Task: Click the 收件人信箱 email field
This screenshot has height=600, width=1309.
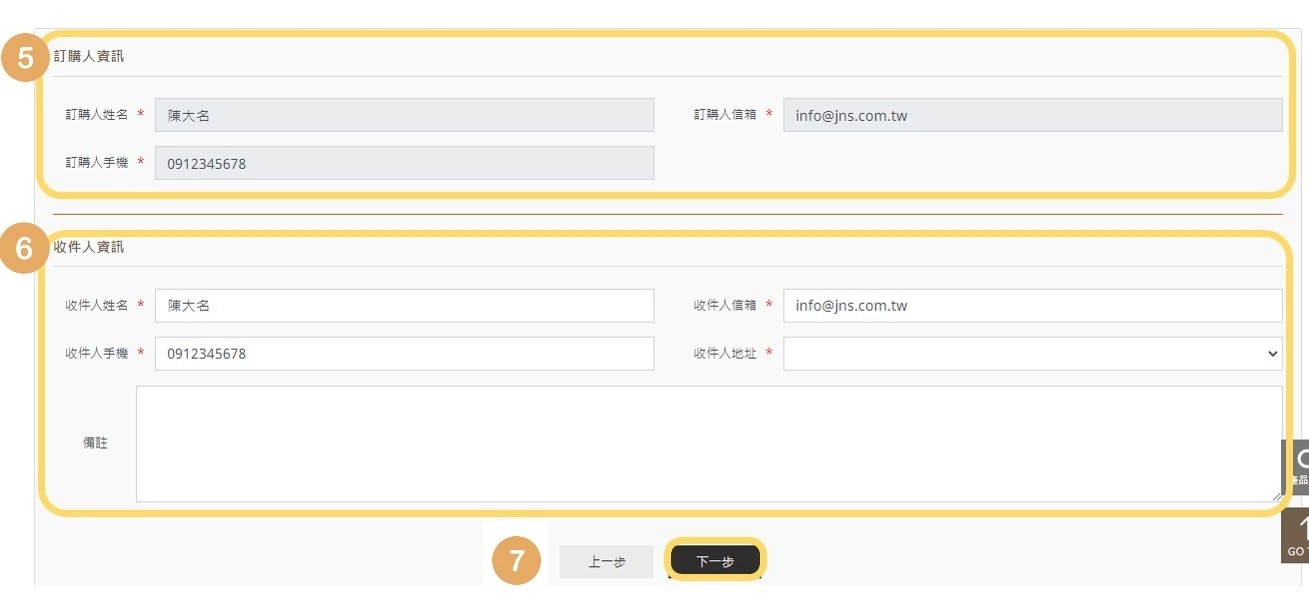Action: tap(1032, 306)
